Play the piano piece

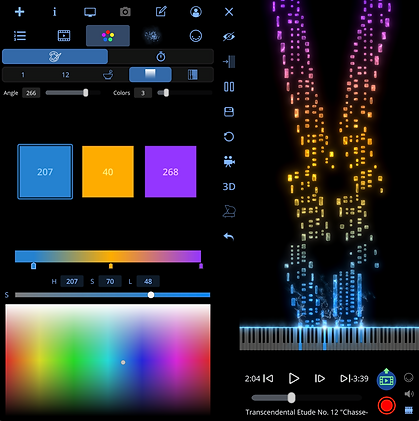pos(294,378)
